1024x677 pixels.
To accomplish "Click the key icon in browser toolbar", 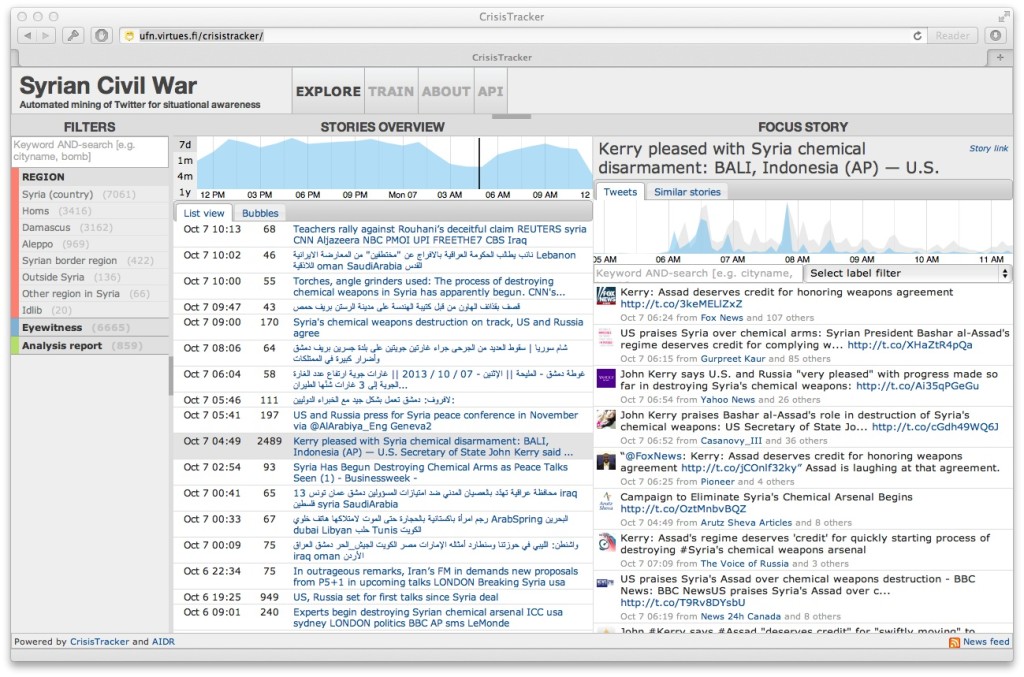I will (73, 36).
